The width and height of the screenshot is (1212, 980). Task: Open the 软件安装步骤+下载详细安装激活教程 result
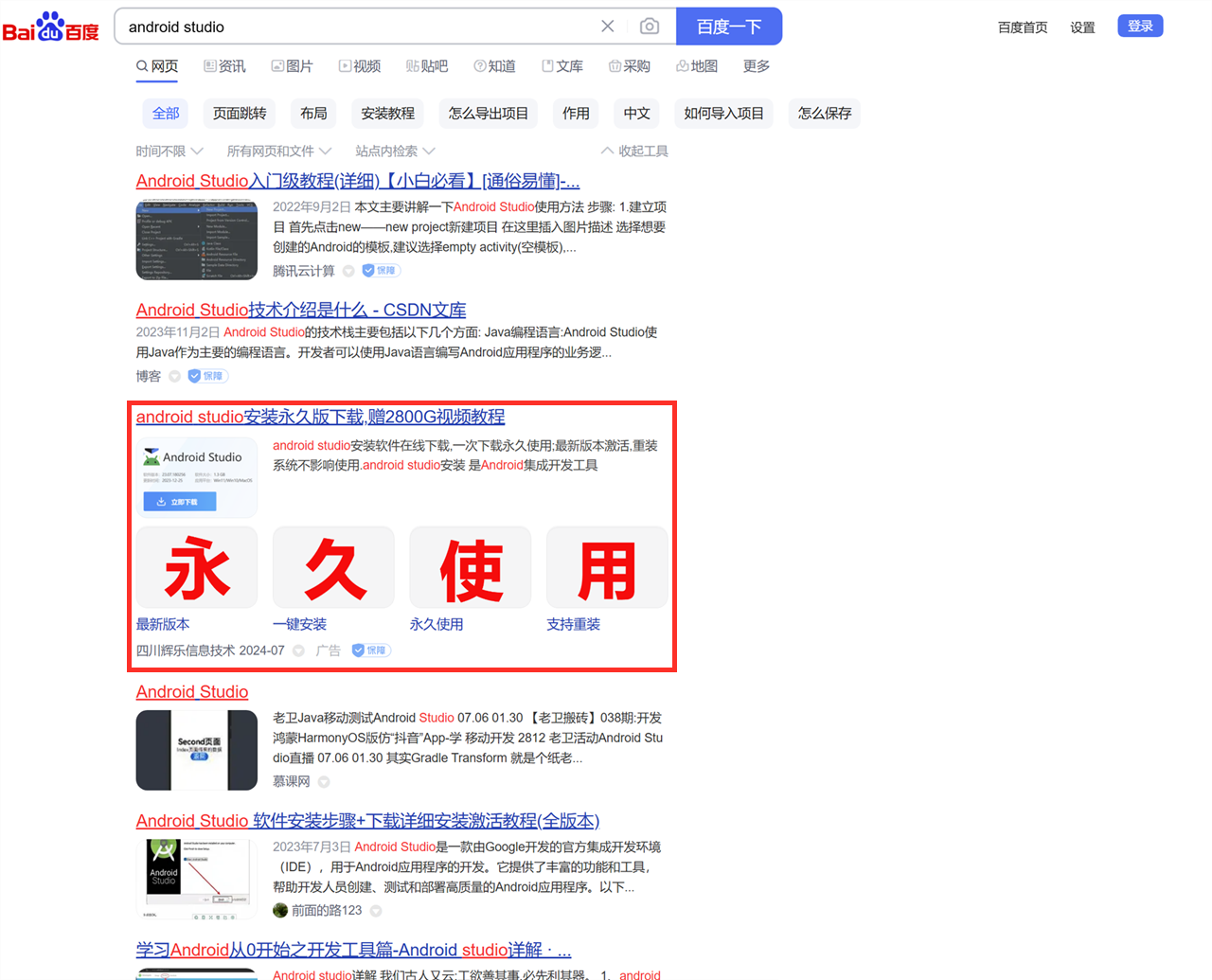[x=367, y=821]
